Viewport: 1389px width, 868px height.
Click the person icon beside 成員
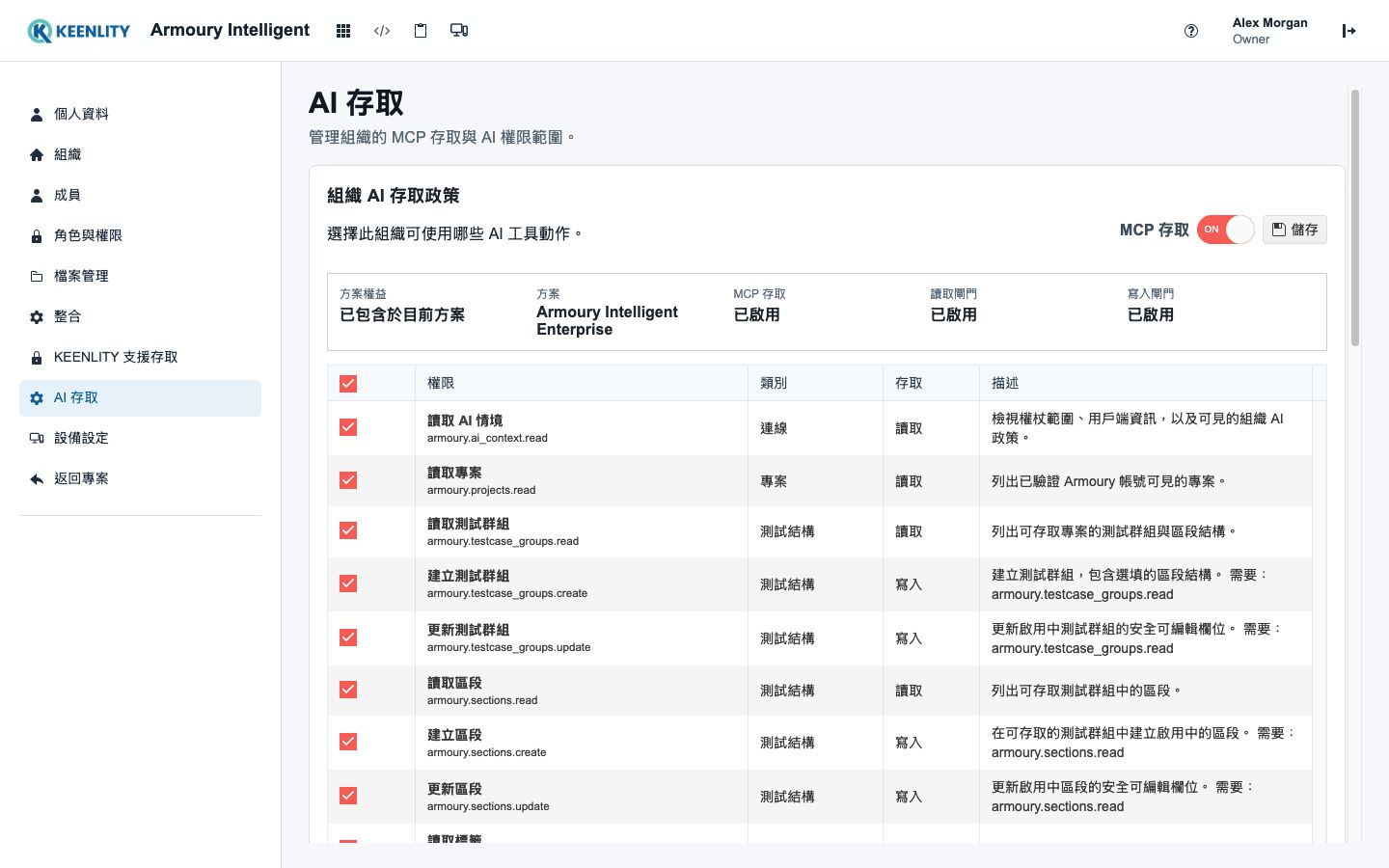pyautogui.click(x=37, y=195)
